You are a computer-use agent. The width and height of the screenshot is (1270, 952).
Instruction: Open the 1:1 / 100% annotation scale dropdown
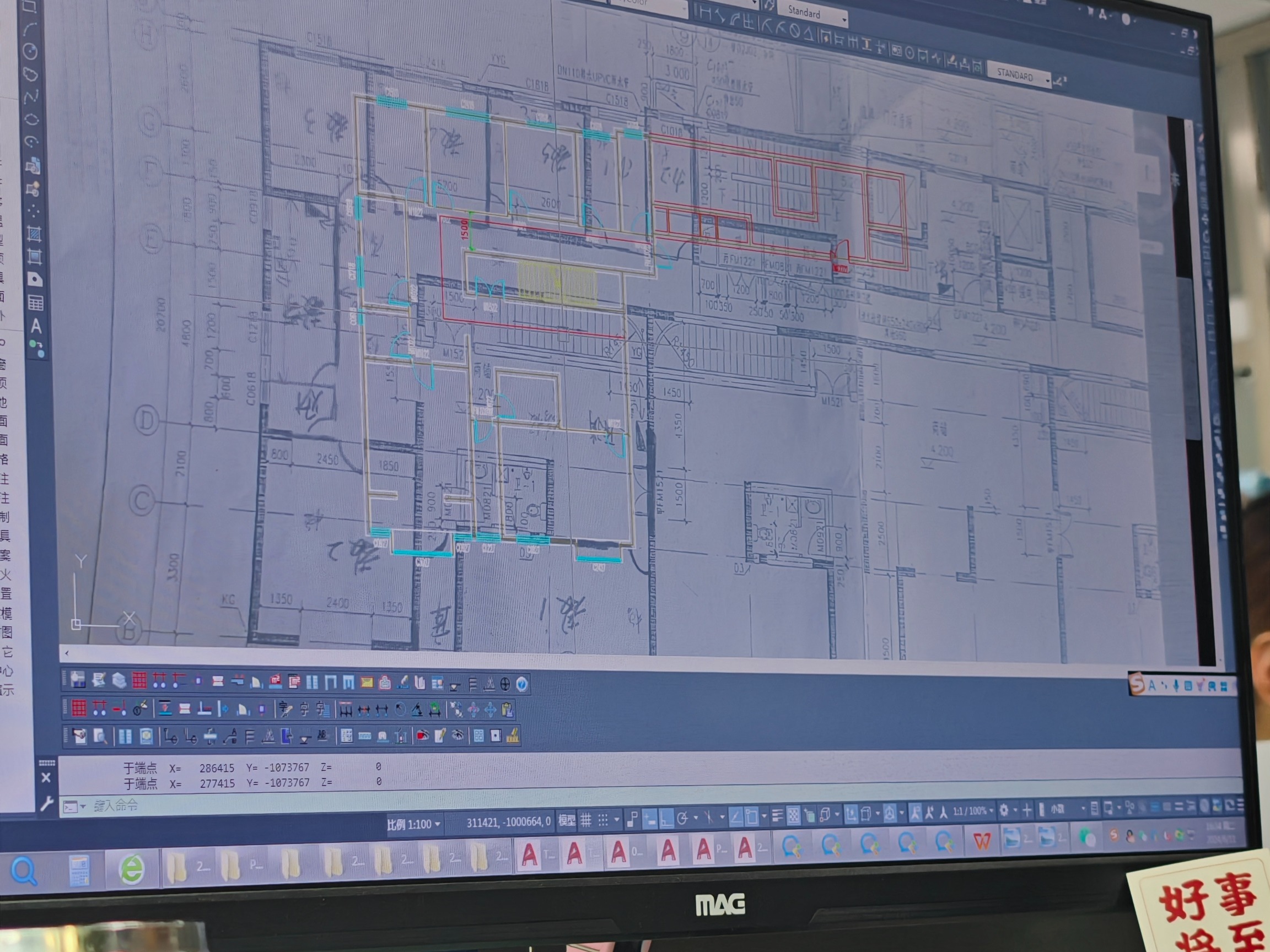coord(973,811)
